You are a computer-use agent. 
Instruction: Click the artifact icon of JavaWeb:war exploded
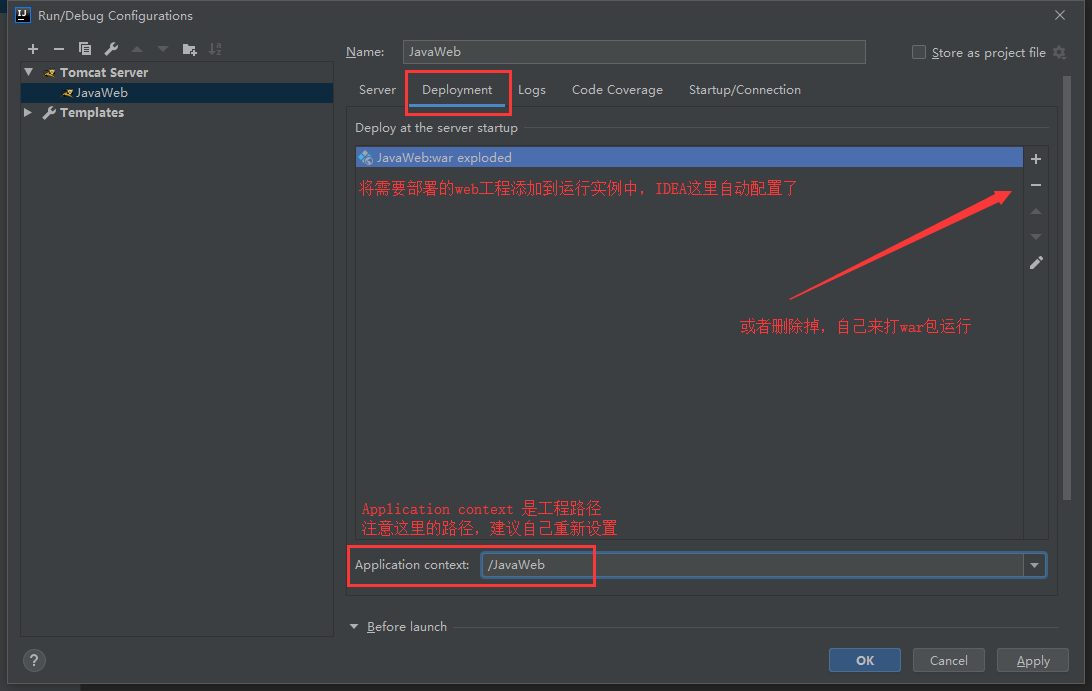pyautogui.click(x=365, y=158)
